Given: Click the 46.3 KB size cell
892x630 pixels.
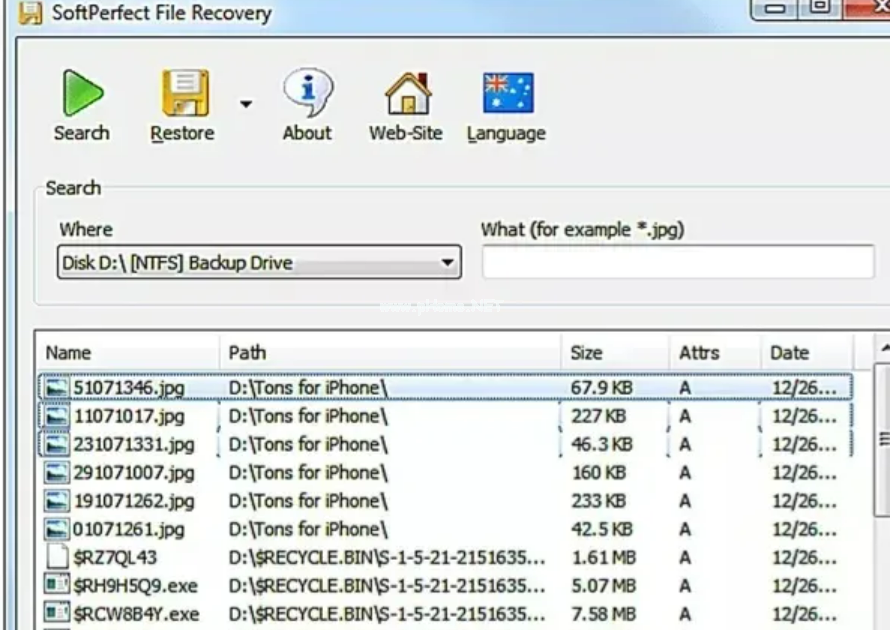Looking at the screenshot, I should coord(601,445).
